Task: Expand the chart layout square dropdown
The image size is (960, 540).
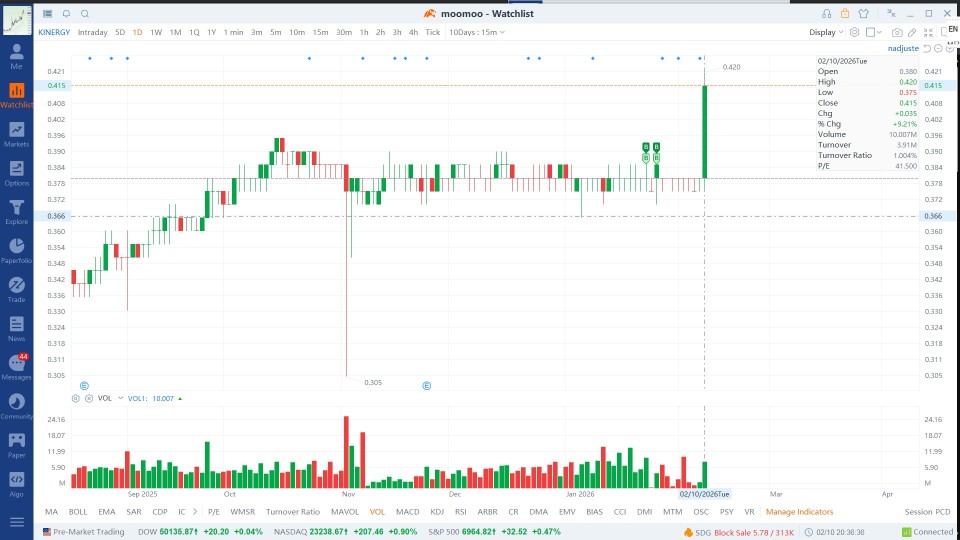Action: [x=874, y=32]
